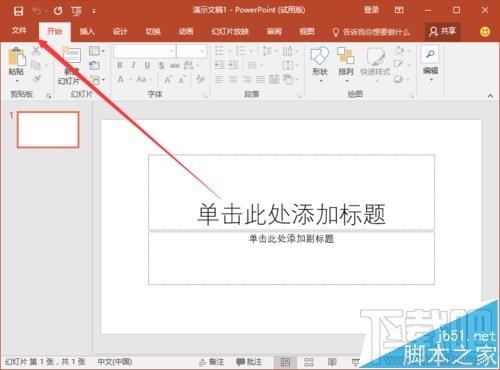The height and width of the screenshot is (370, 500).
Task: Go to the 切换 (Transitions) tab
Action: 153,32
